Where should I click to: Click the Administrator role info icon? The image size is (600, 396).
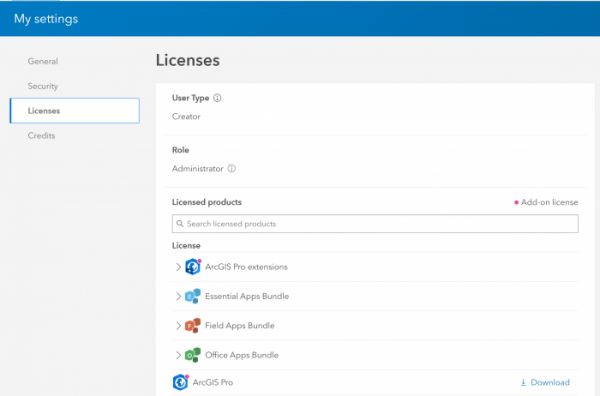point(232,169)
